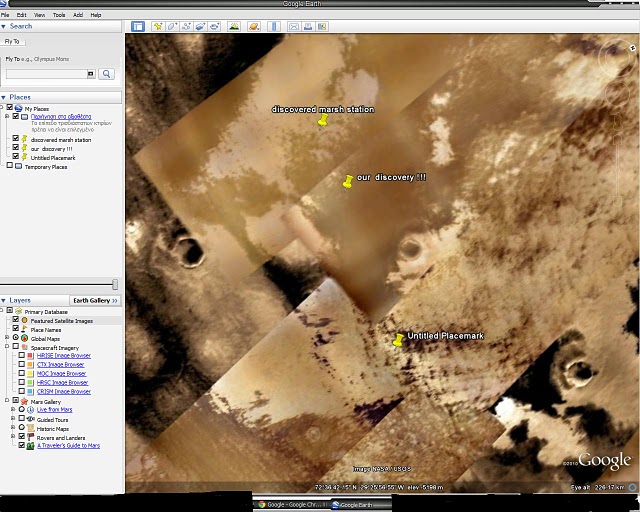The image size is (640, 512).
Task: Click the 'our discovery !!!' map pushpin
Action: point(348,182)
